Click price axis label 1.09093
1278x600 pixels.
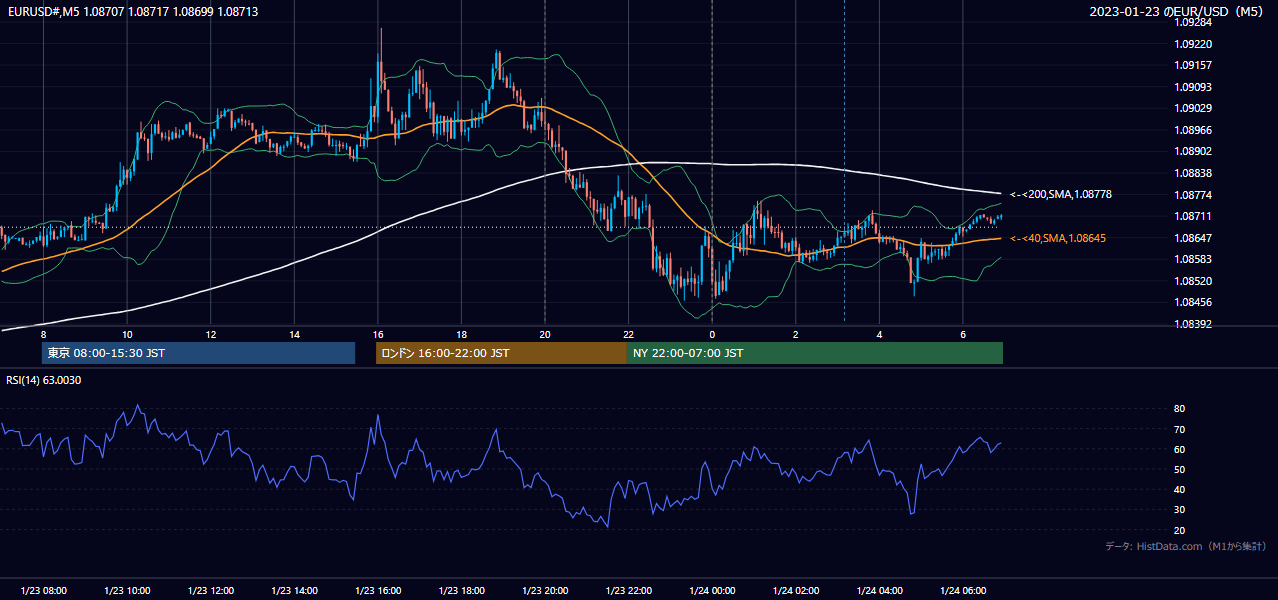pos(1192,87)
